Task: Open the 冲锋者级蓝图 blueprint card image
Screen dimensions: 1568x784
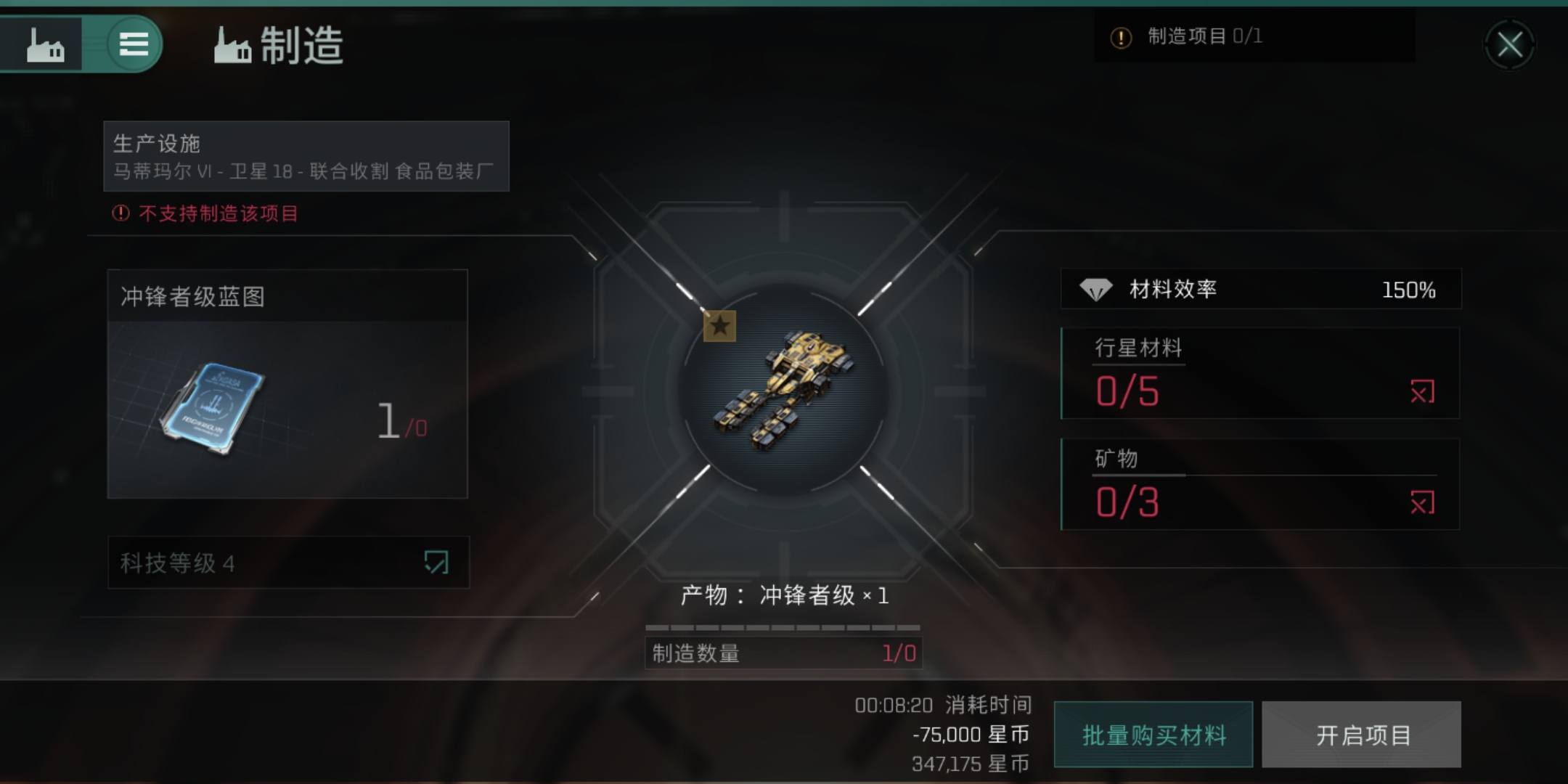Action: (213, 409)
